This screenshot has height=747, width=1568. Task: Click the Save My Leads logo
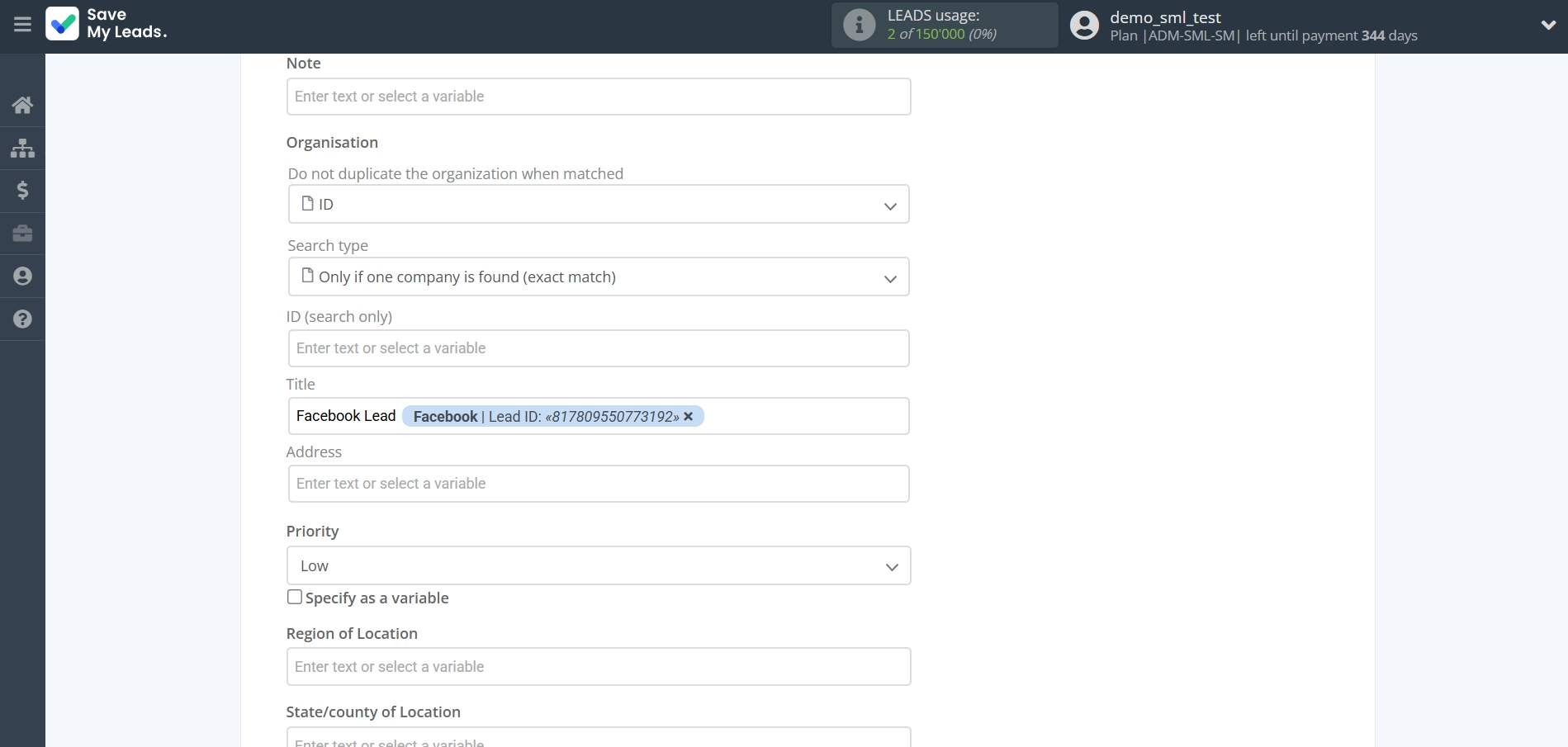coord(107,26)
